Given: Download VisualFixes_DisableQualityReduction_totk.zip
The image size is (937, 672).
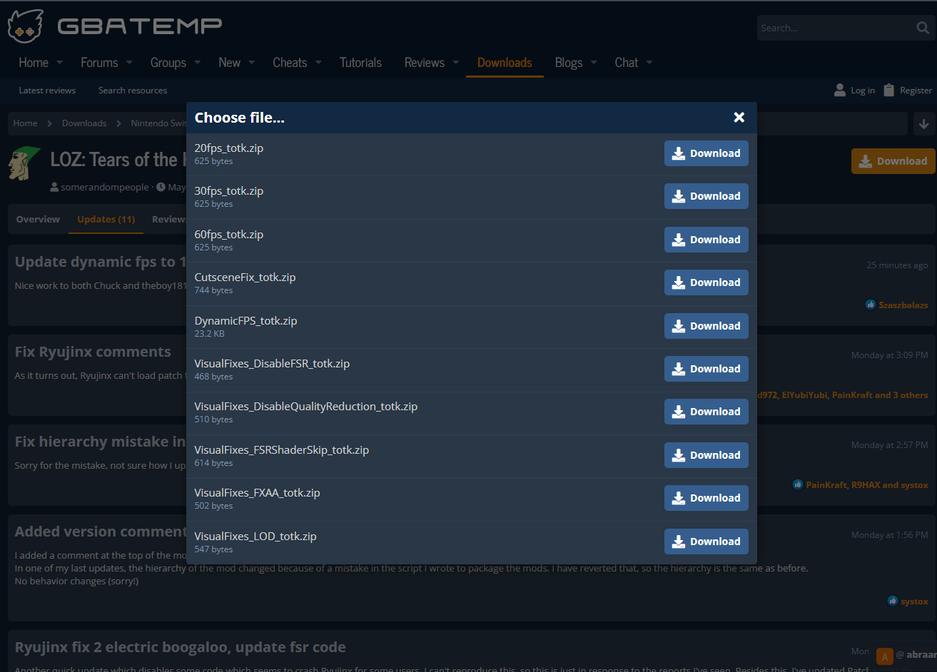Looking at the screenshot, I should coord(706,412).
